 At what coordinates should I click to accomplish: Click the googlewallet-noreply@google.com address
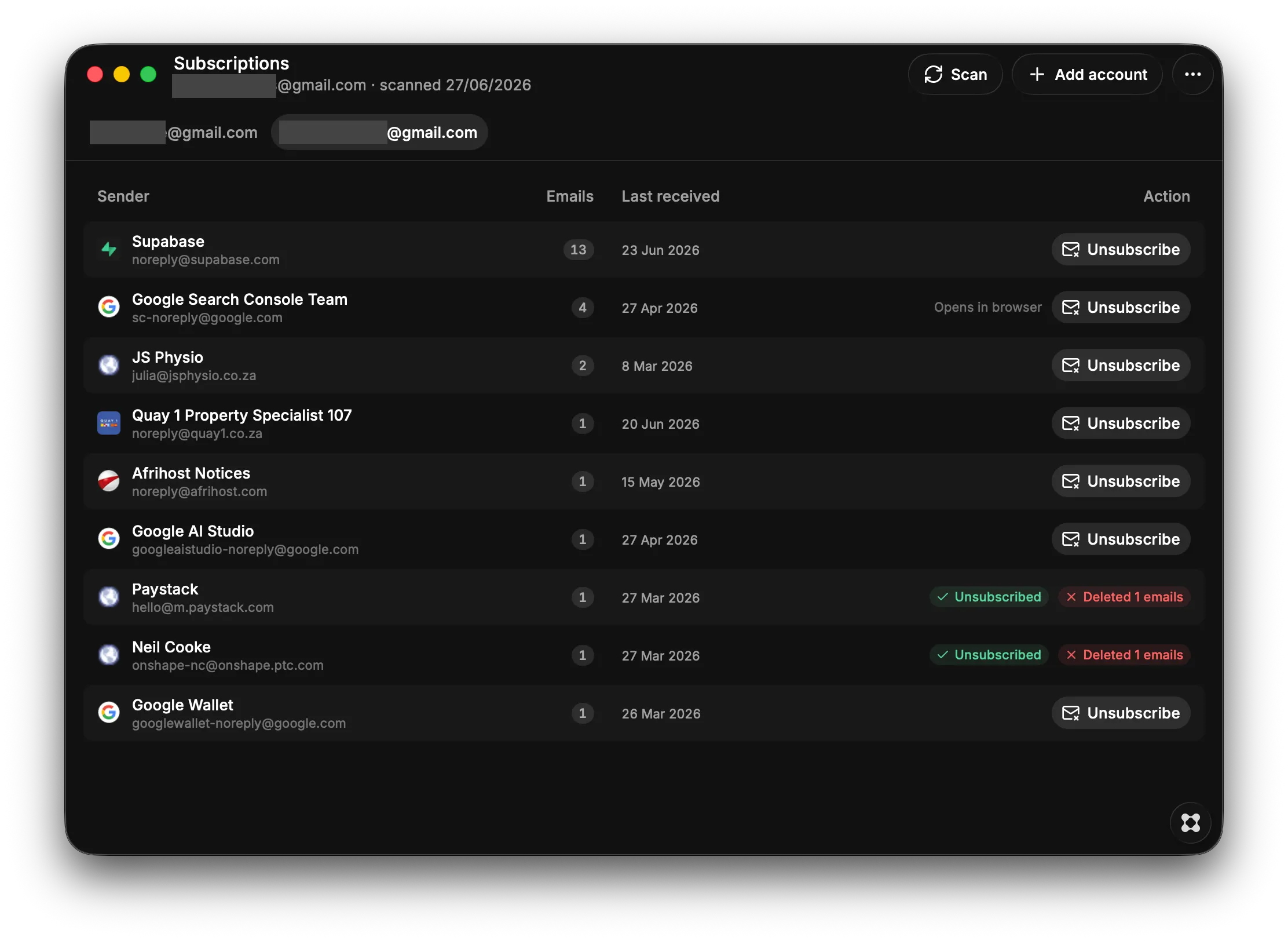[x=239, y=724]
